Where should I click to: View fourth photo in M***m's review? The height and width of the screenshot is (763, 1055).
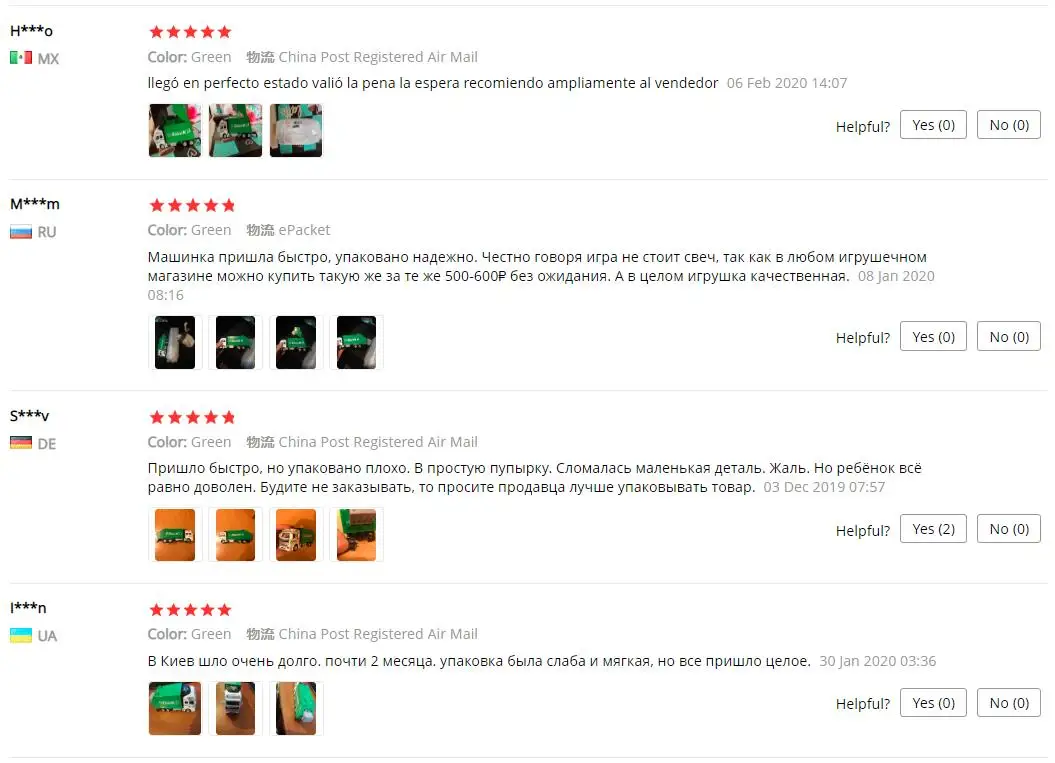[x=357, y=342]
